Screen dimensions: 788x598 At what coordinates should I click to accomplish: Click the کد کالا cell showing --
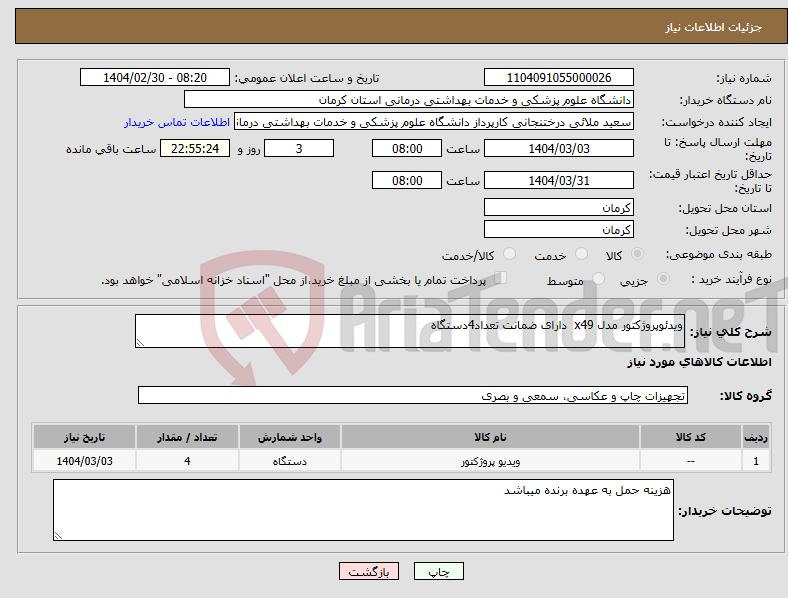point(691,461)
